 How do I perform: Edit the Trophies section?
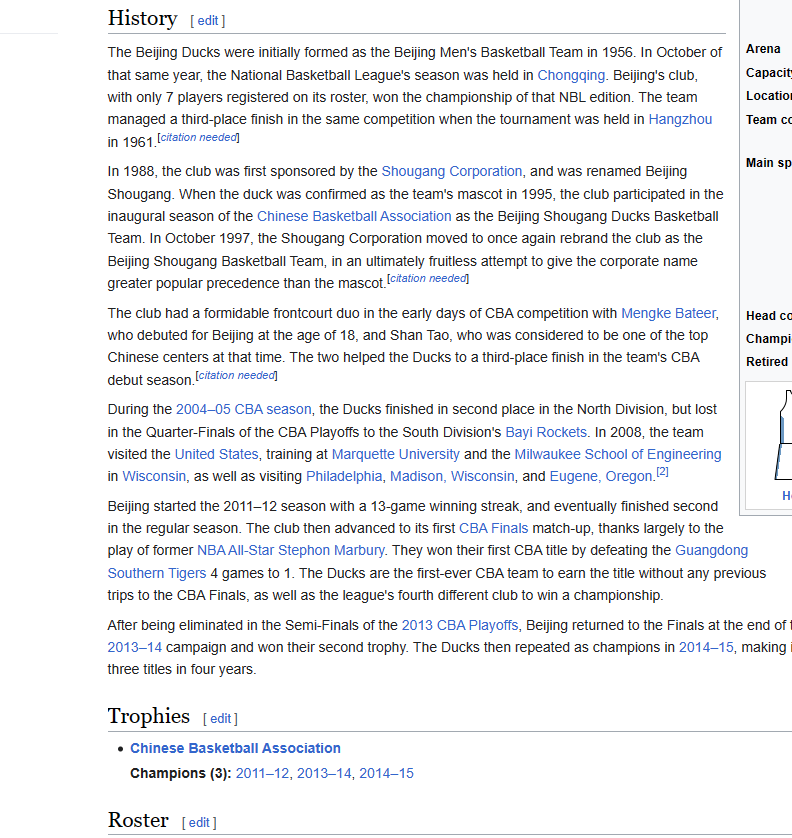tap(220, 719)
